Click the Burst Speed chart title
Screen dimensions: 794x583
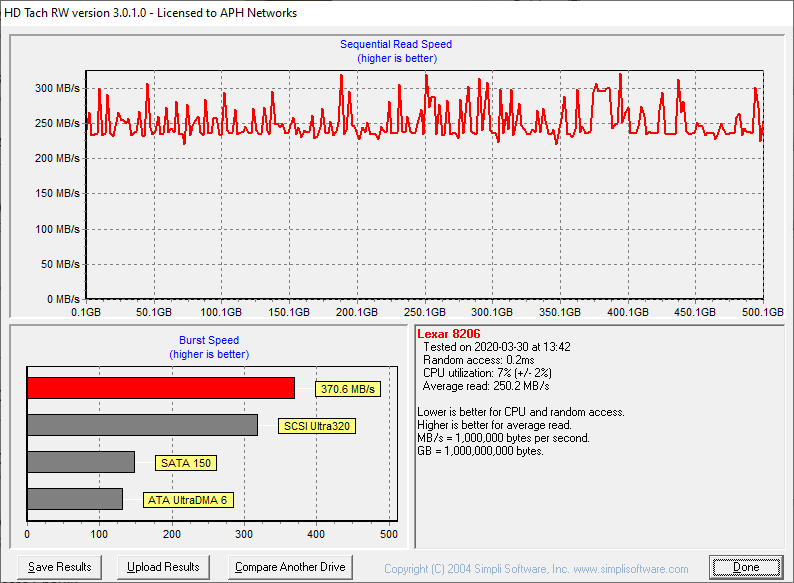pyautogui.click(x=209, y=340)
